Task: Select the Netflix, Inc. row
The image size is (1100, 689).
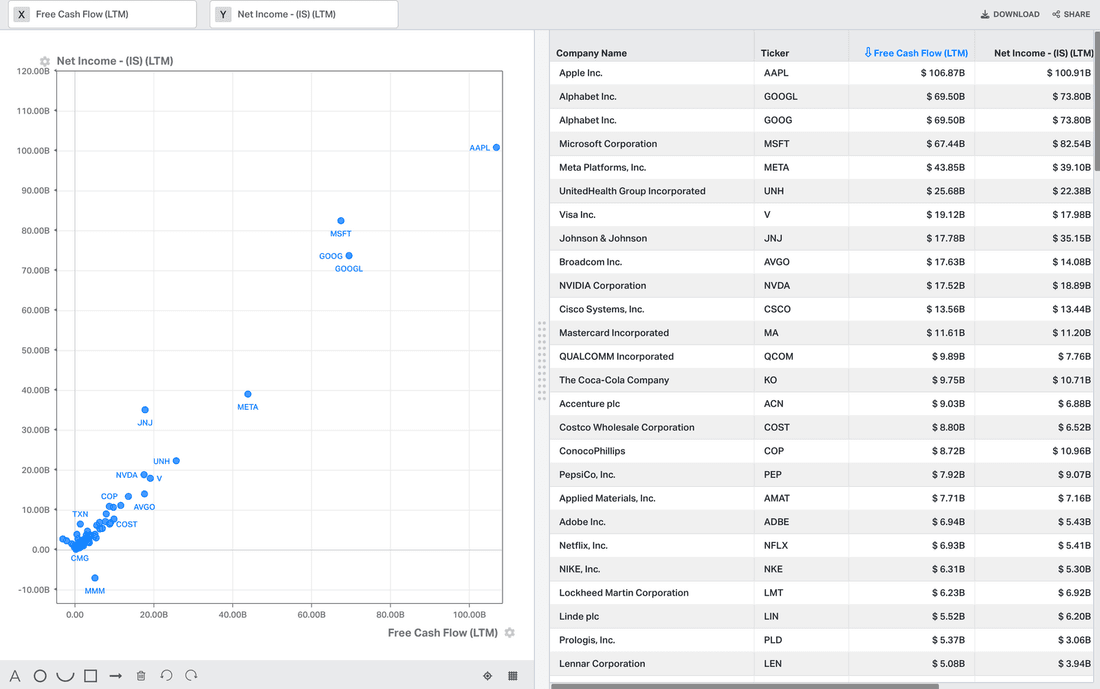Action: point(822,545)
